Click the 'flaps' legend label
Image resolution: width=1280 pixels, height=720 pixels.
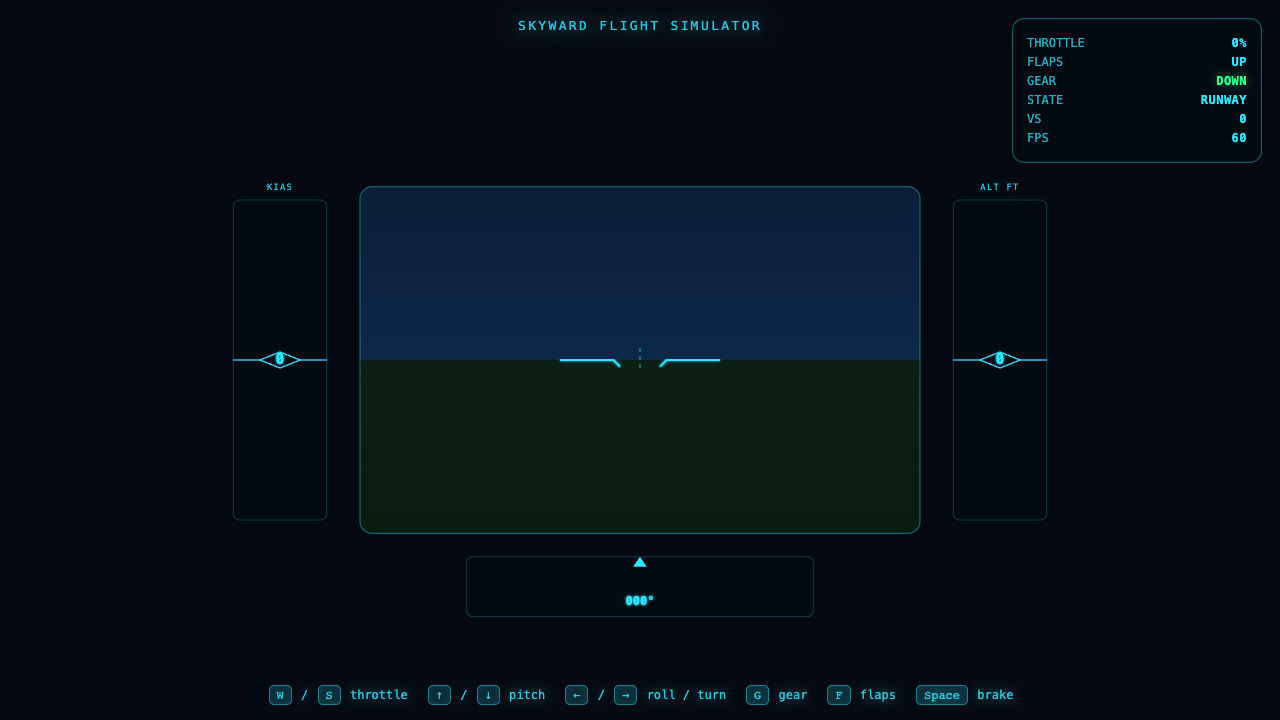(878, 695)
